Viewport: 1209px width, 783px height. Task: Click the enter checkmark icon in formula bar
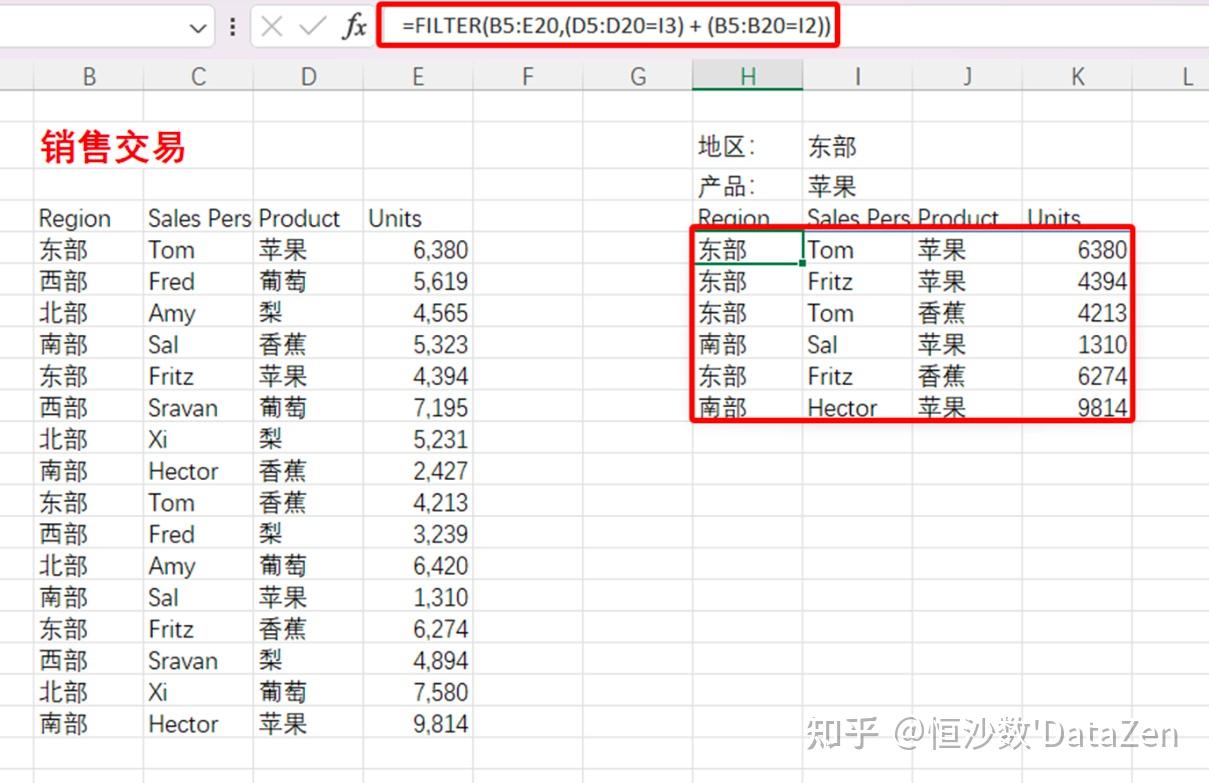313,27
